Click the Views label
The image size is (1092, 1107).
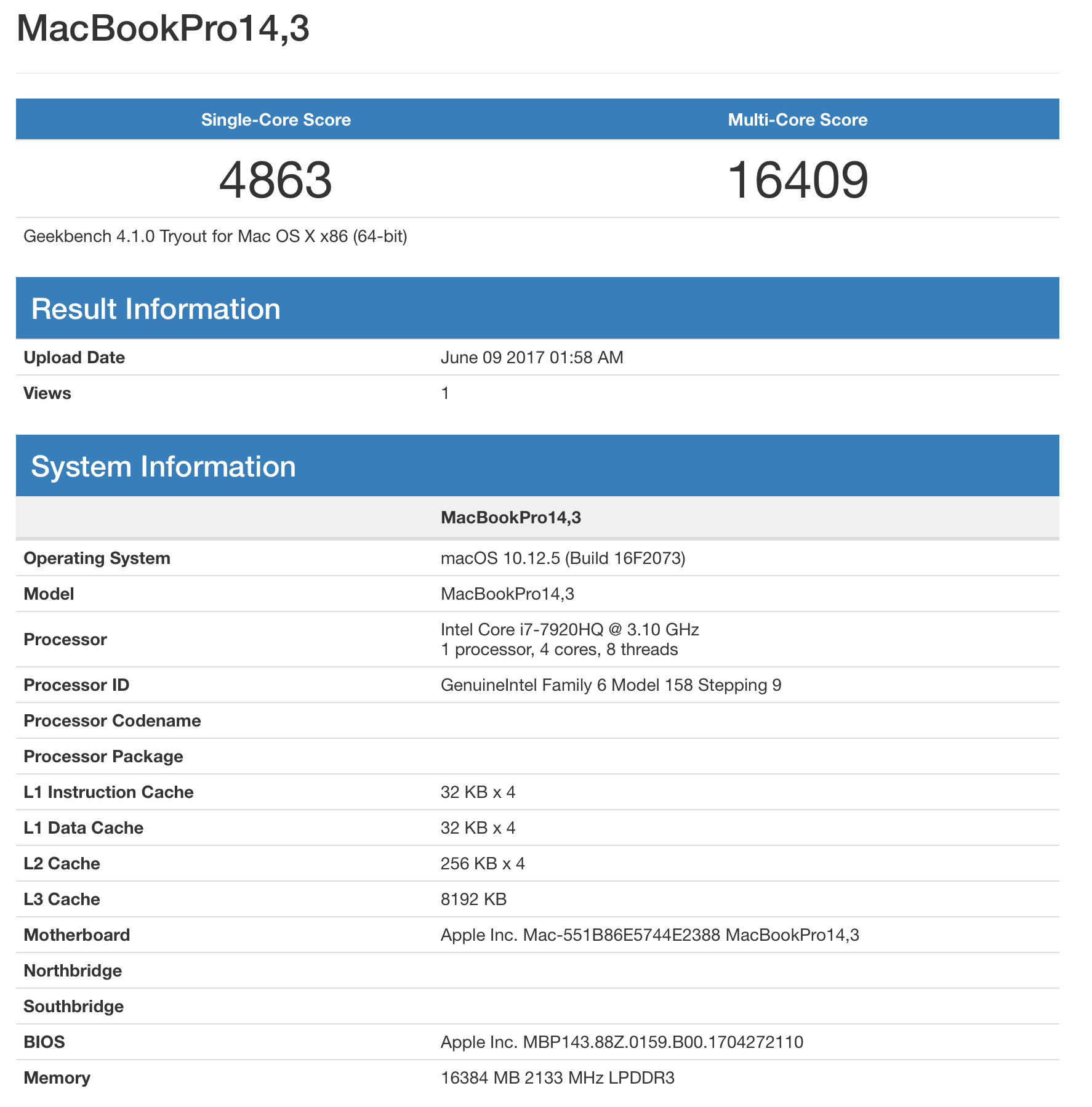pos(47,393)
